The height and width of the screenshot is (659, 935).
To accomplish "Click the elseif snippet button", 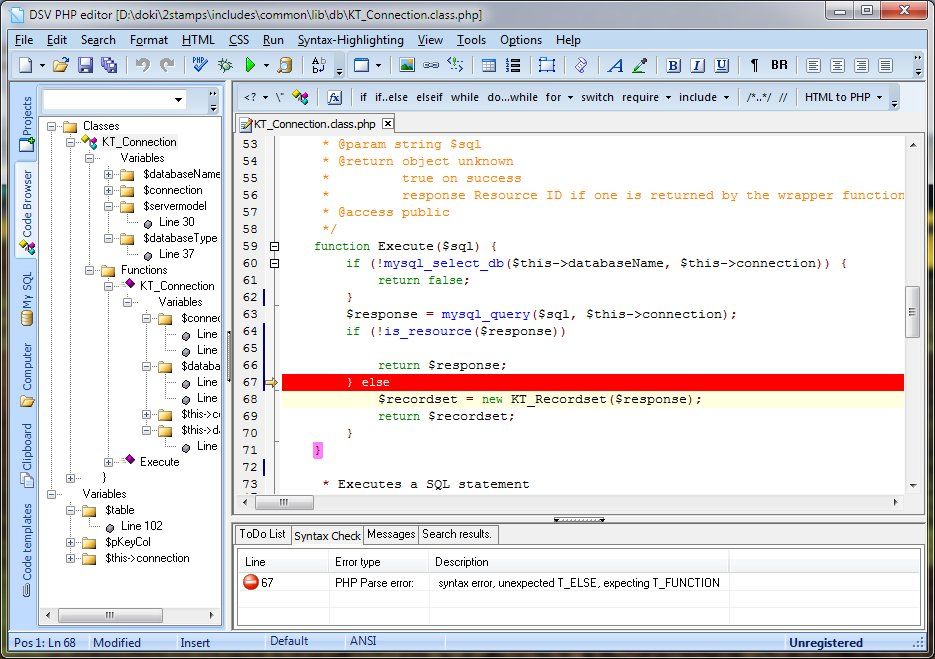I will click(432, 98).
